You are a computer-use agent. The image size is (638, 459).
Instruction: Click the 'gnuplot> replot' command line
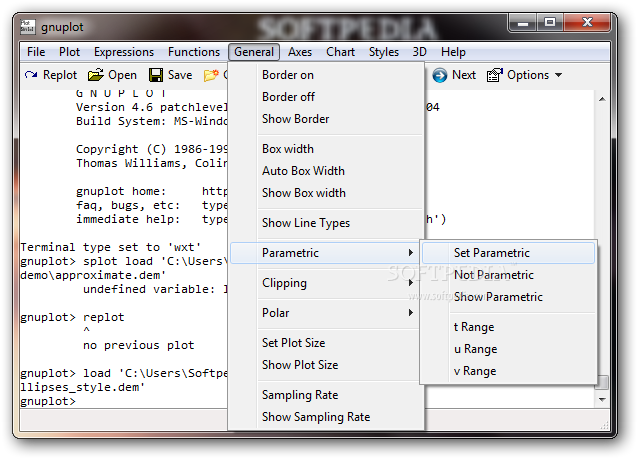(x=72, y=317)
